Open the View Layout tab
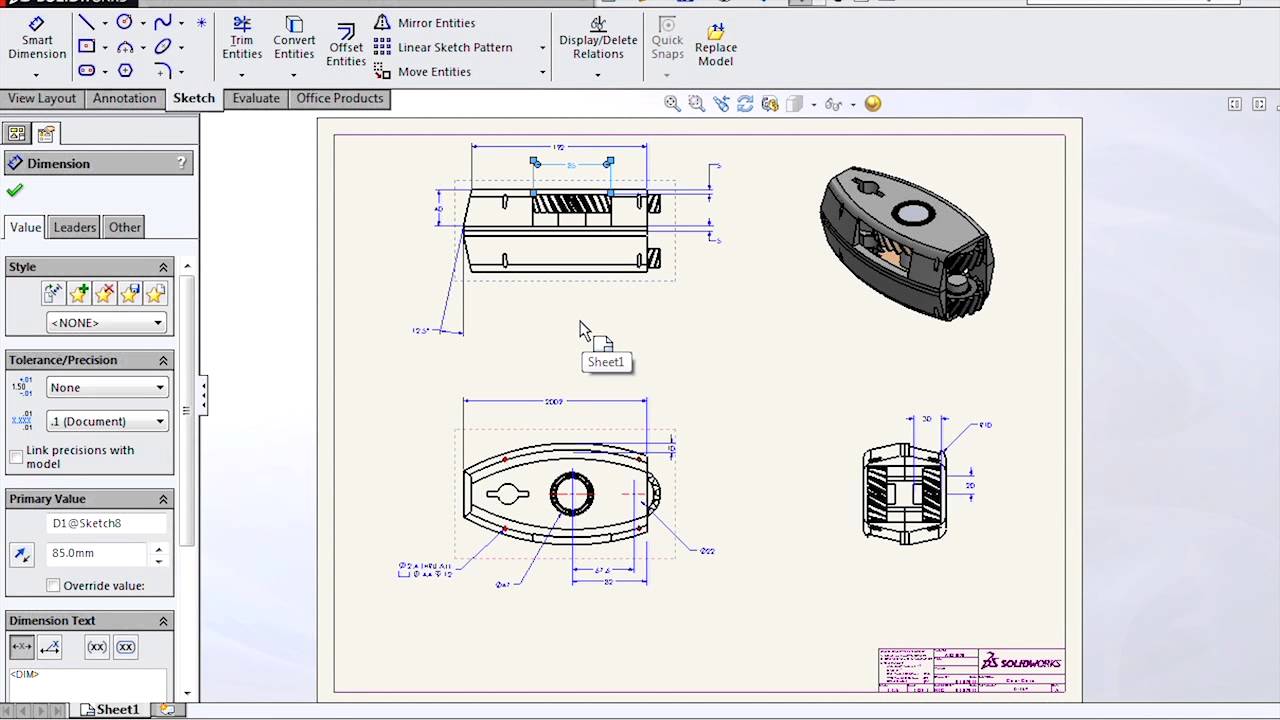This screenshot has width=1280, height=720. pyautogui.click(x=42, y=98)
